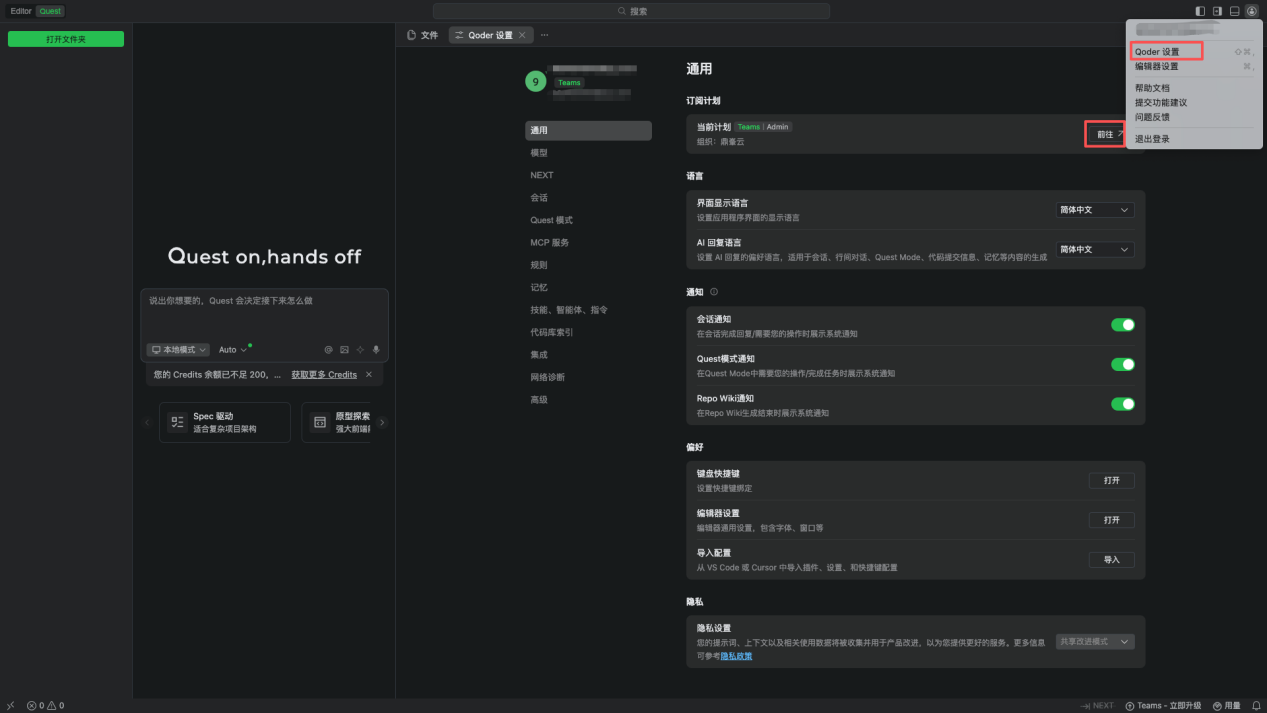Screen dimensions: 1267x713
Task: Select 规则 settings category
Action: (x=588, y=265)
